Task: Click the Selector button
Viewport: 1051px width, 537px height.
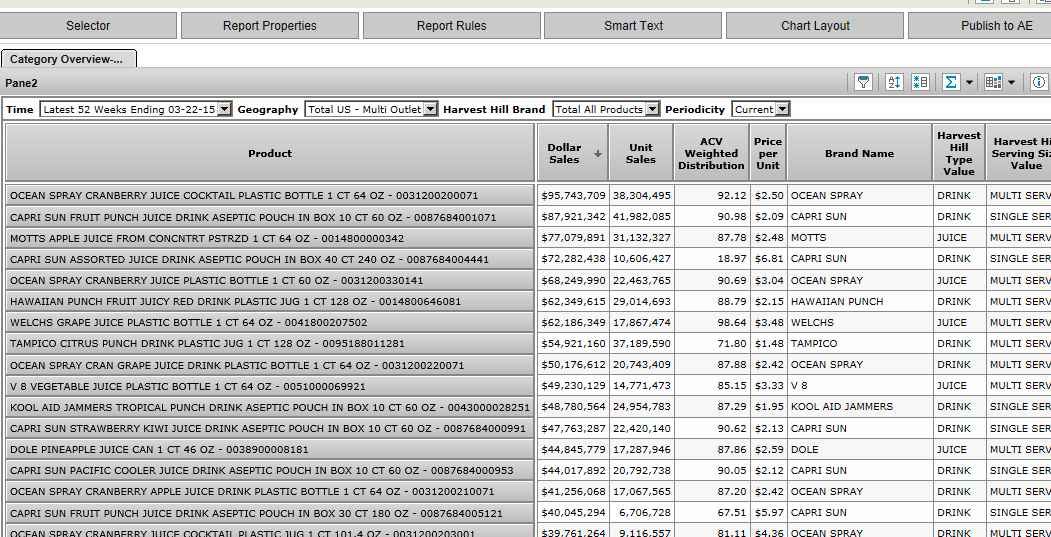Action: (88, 26)
